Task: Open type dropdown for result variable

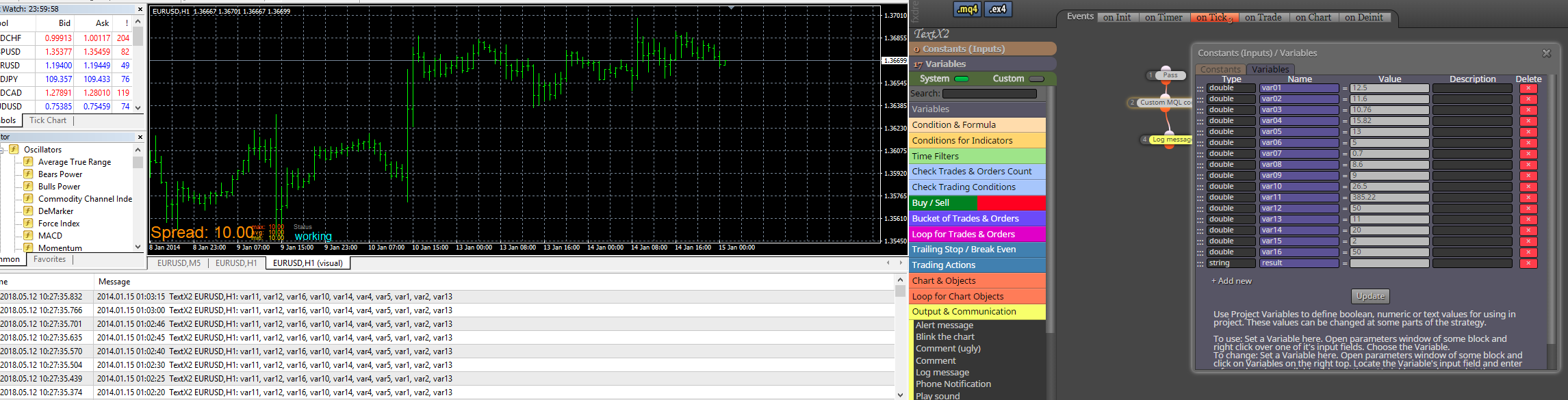Action: [x=1231, y=263]
